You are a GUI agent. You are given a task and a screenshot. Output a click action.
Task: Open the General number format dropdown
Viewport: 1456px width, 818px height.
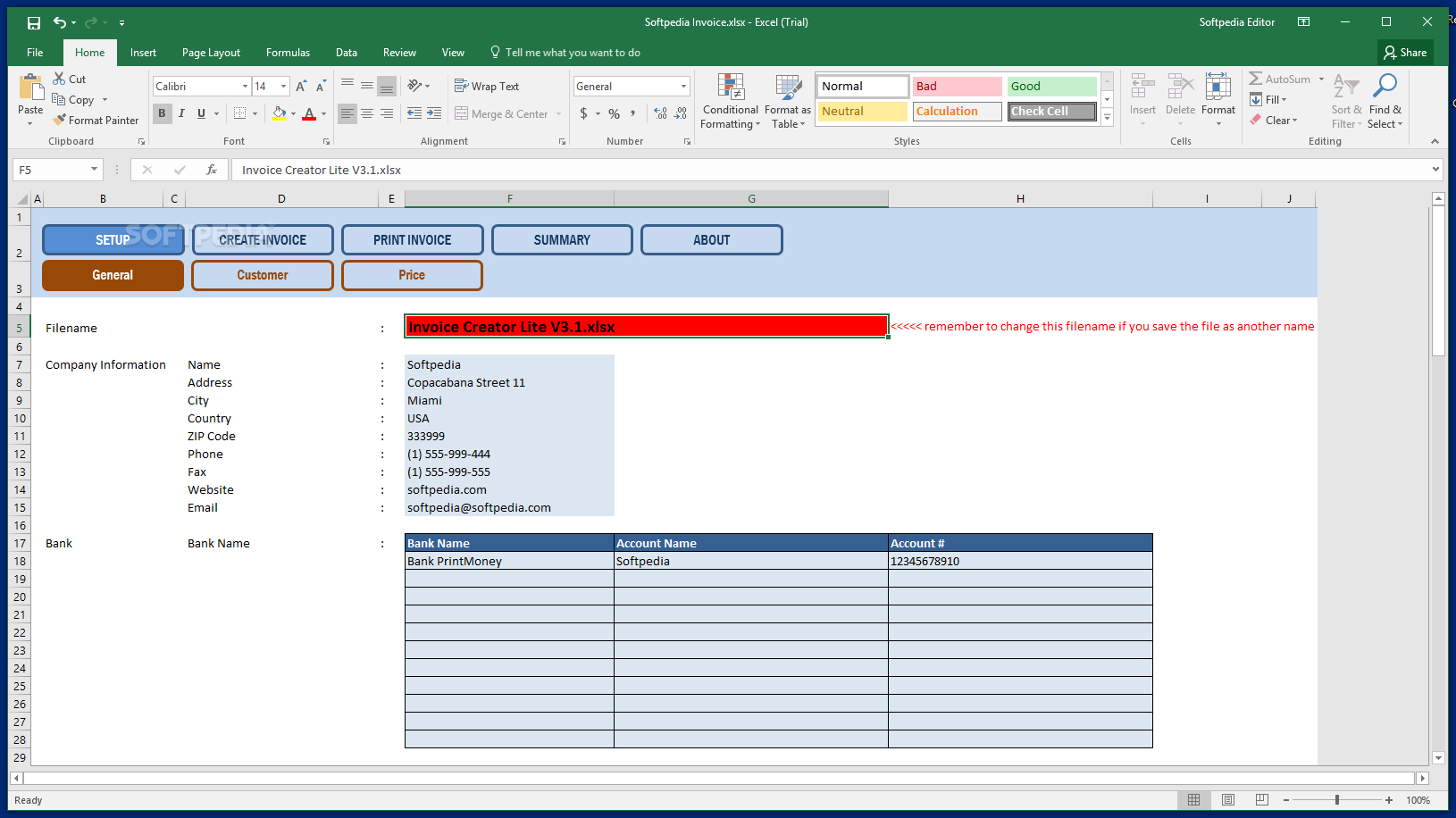point(683,87)
